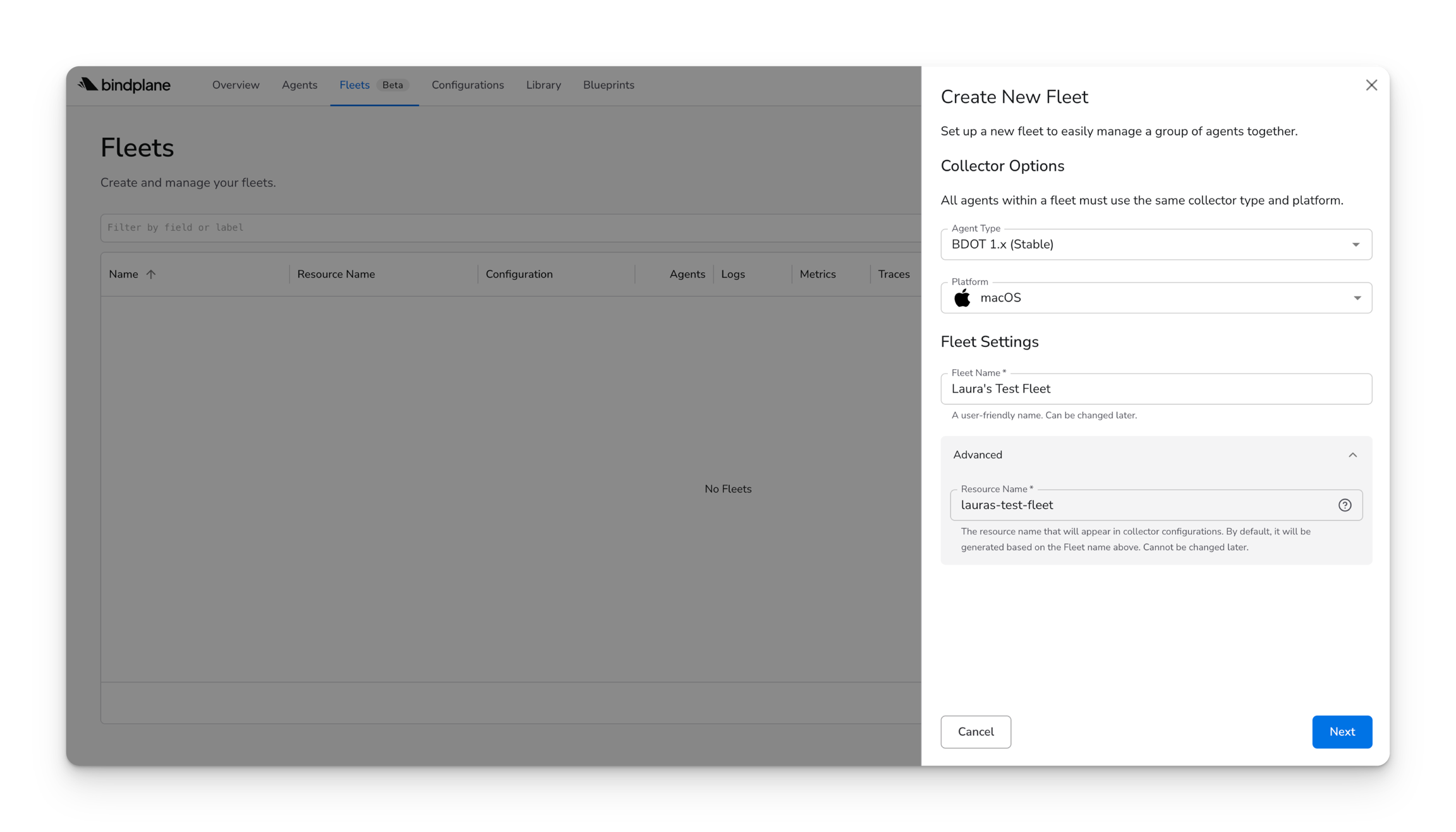Switch to the Overview tab

[236, 85]
